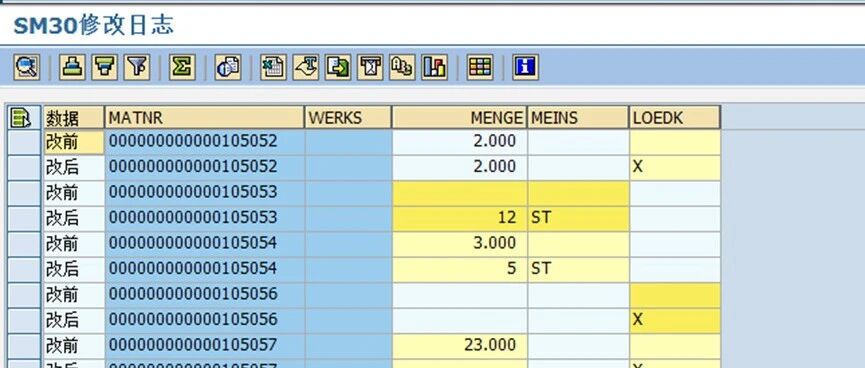Click row selector for 改后 105054 row
865x368 pixels.
click(x=25, y=269)
